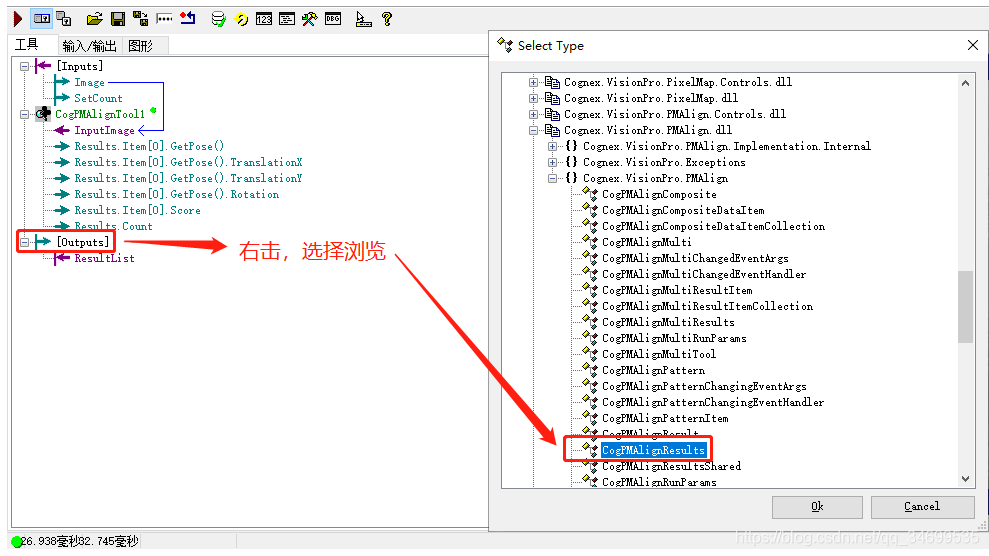The width and height of the screenshot is (989, 556).
Task: Click the CogPMAlignMulti class icon
Action: click(590, 241)
